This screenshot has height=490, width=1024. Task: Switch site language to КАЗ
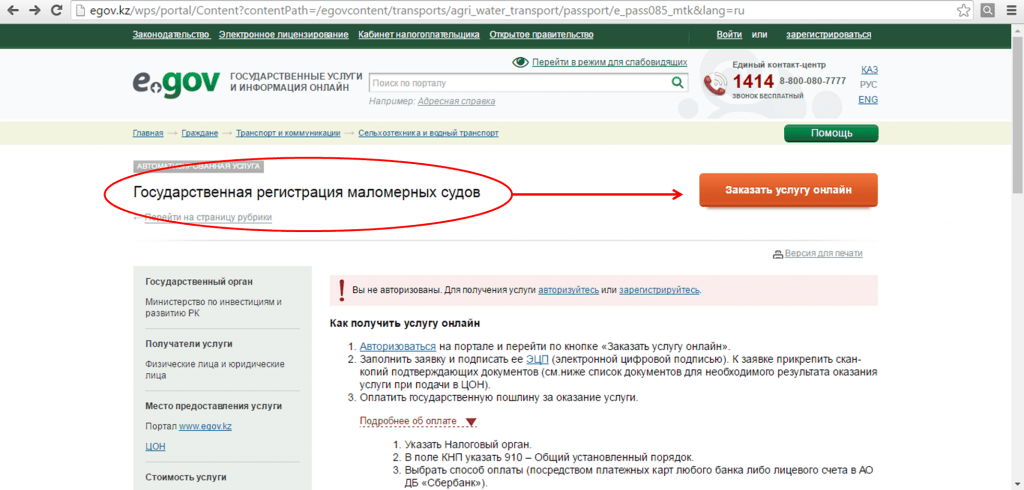pos(869,70)
